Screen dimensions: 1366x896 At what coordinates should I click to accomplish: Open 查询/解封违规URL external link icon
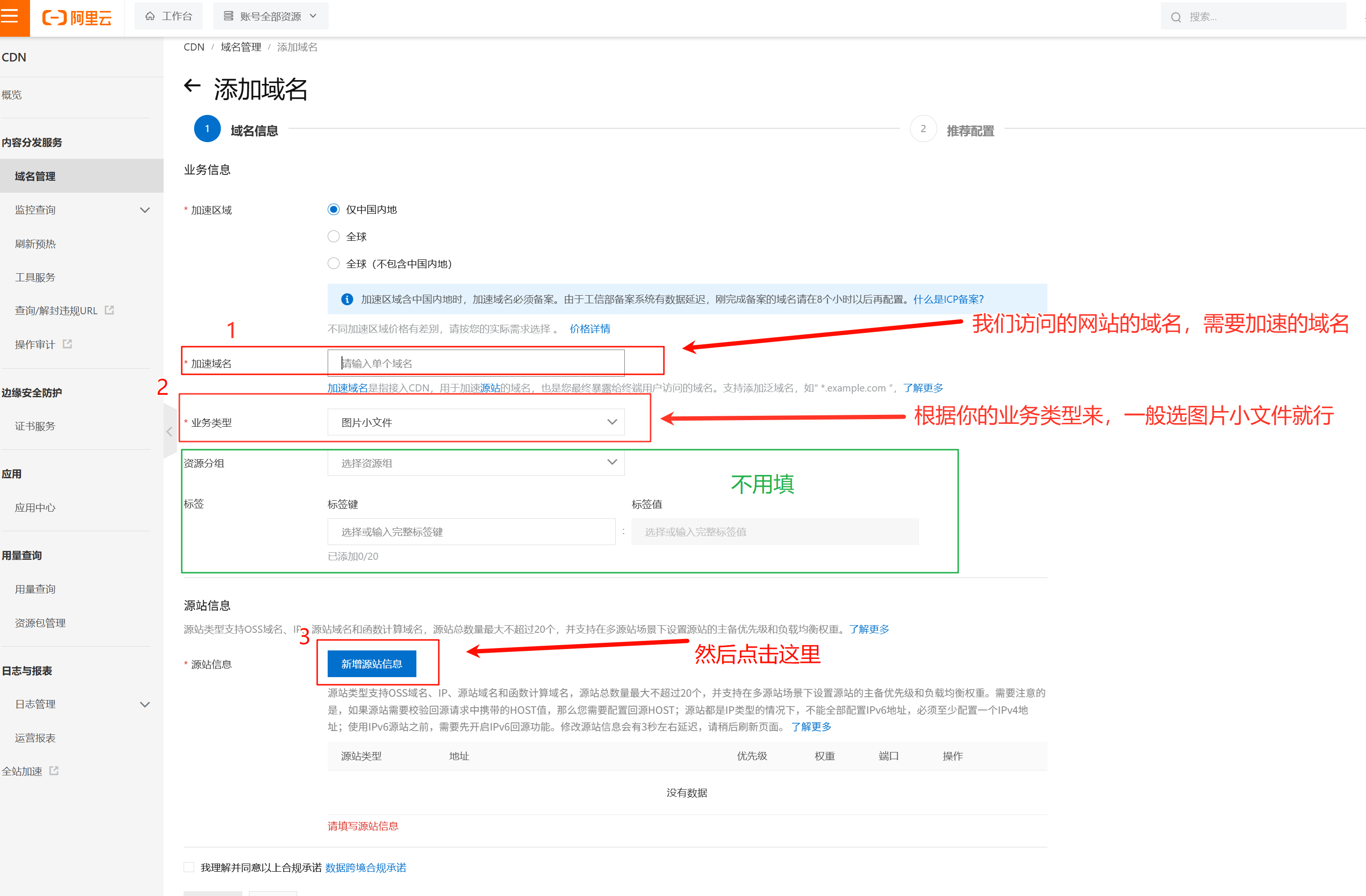pos(110,309)
